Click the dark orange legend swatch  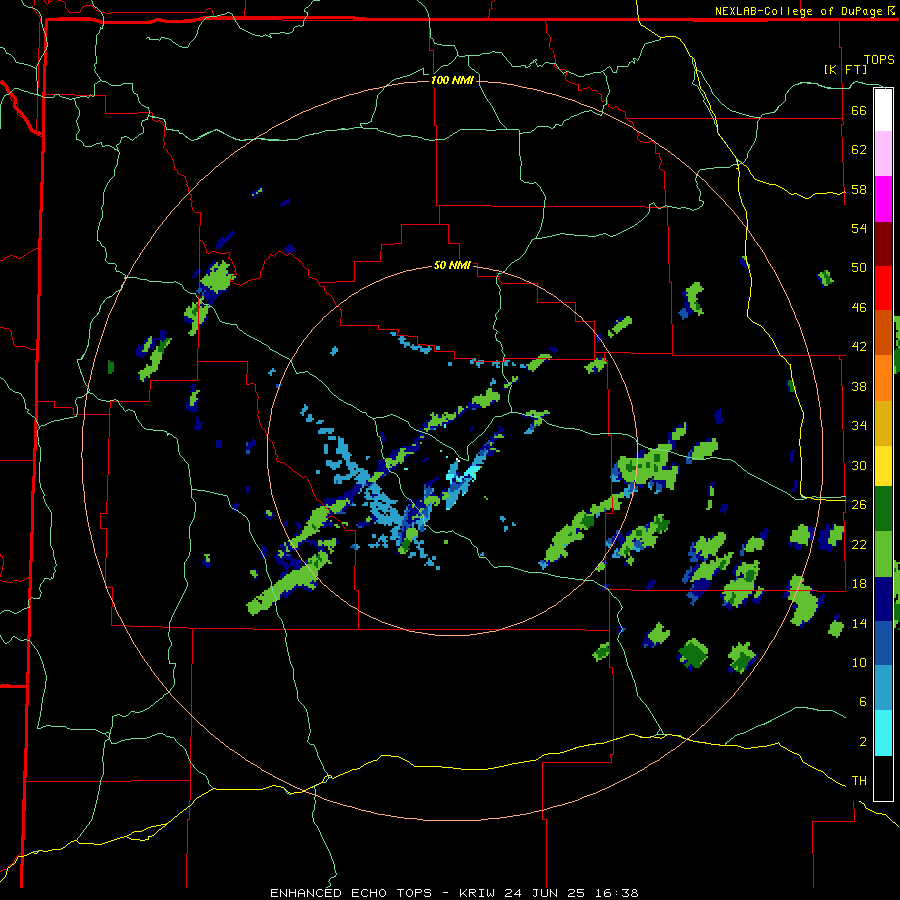coord(883,333)
